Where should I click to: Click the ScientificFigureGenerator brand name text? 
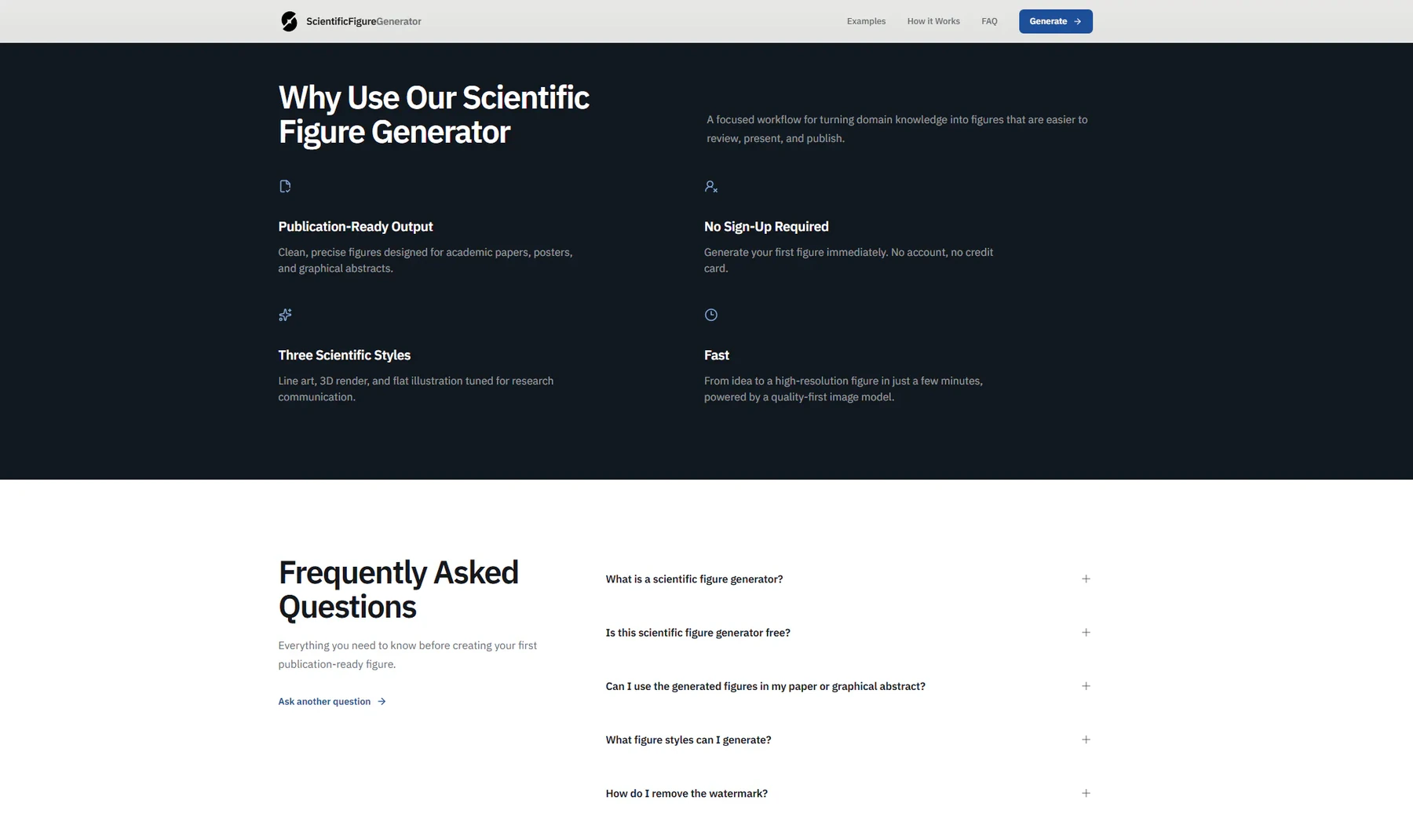(363, 21)
